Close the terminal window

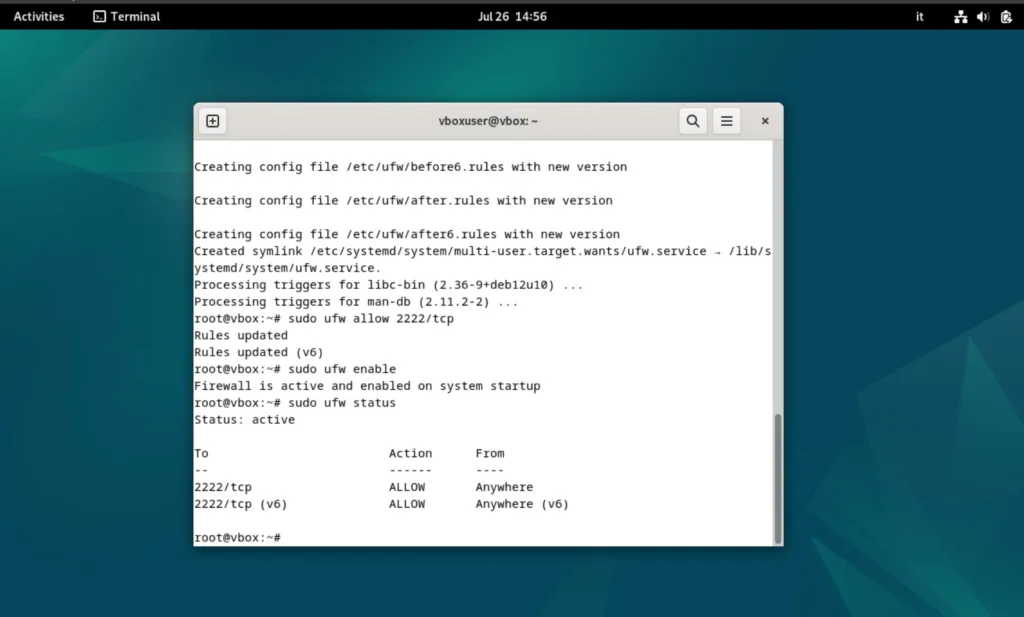click(x=765, y=121)
